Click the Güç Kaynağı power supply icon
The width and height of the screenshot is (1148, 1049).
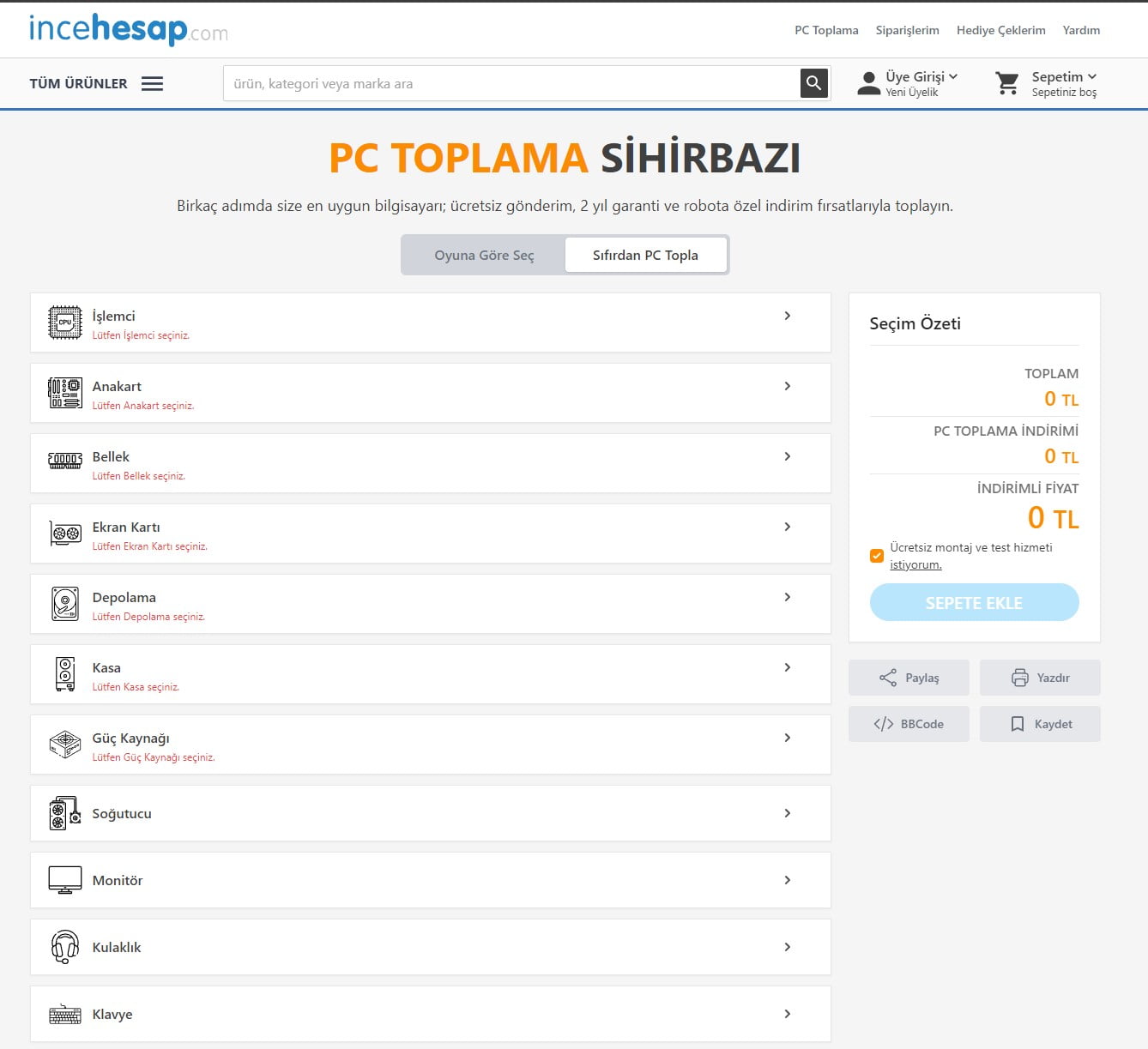64,745
